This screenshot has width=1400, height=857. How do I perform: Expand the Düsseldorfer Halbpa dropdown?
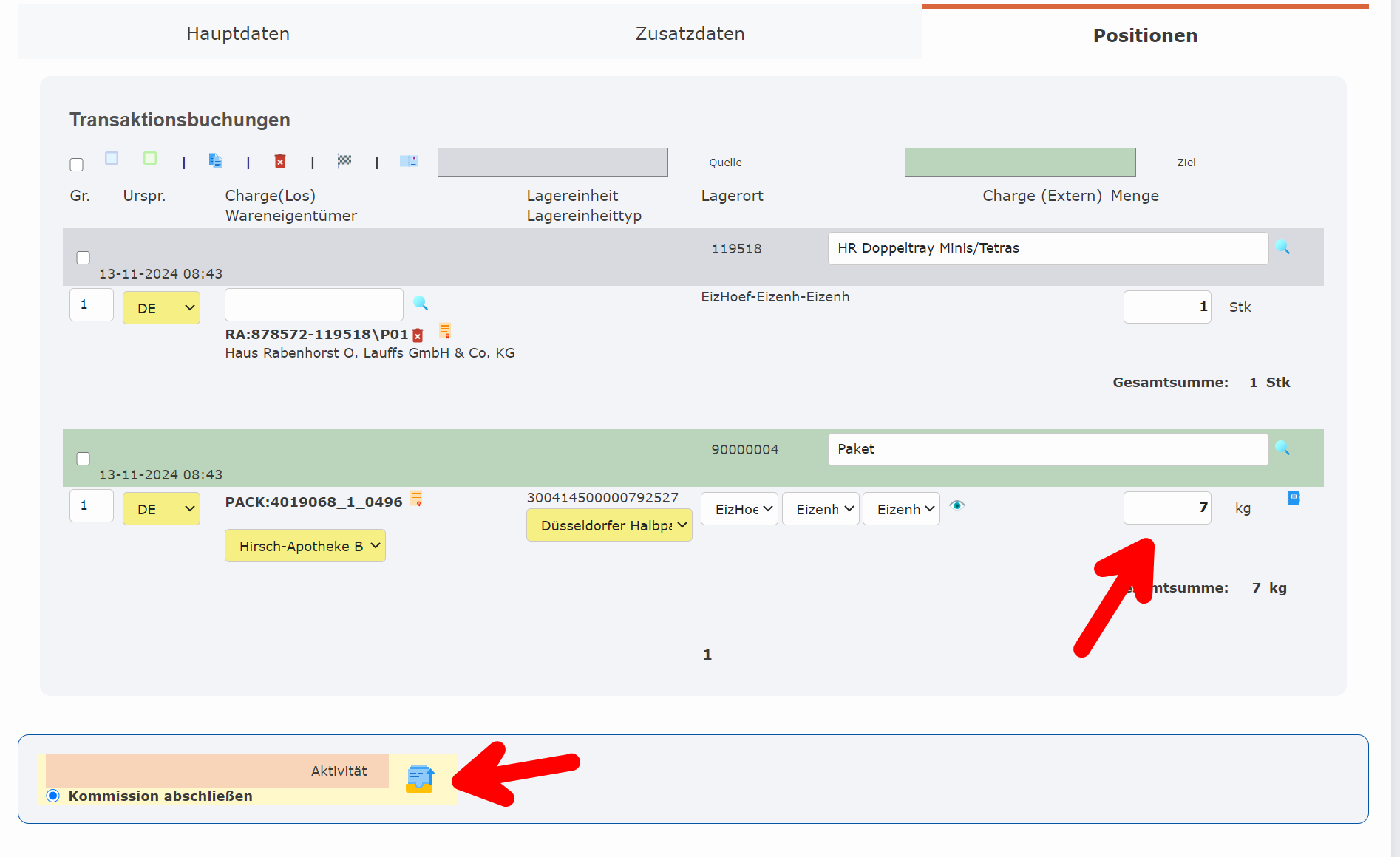(608, 525)
